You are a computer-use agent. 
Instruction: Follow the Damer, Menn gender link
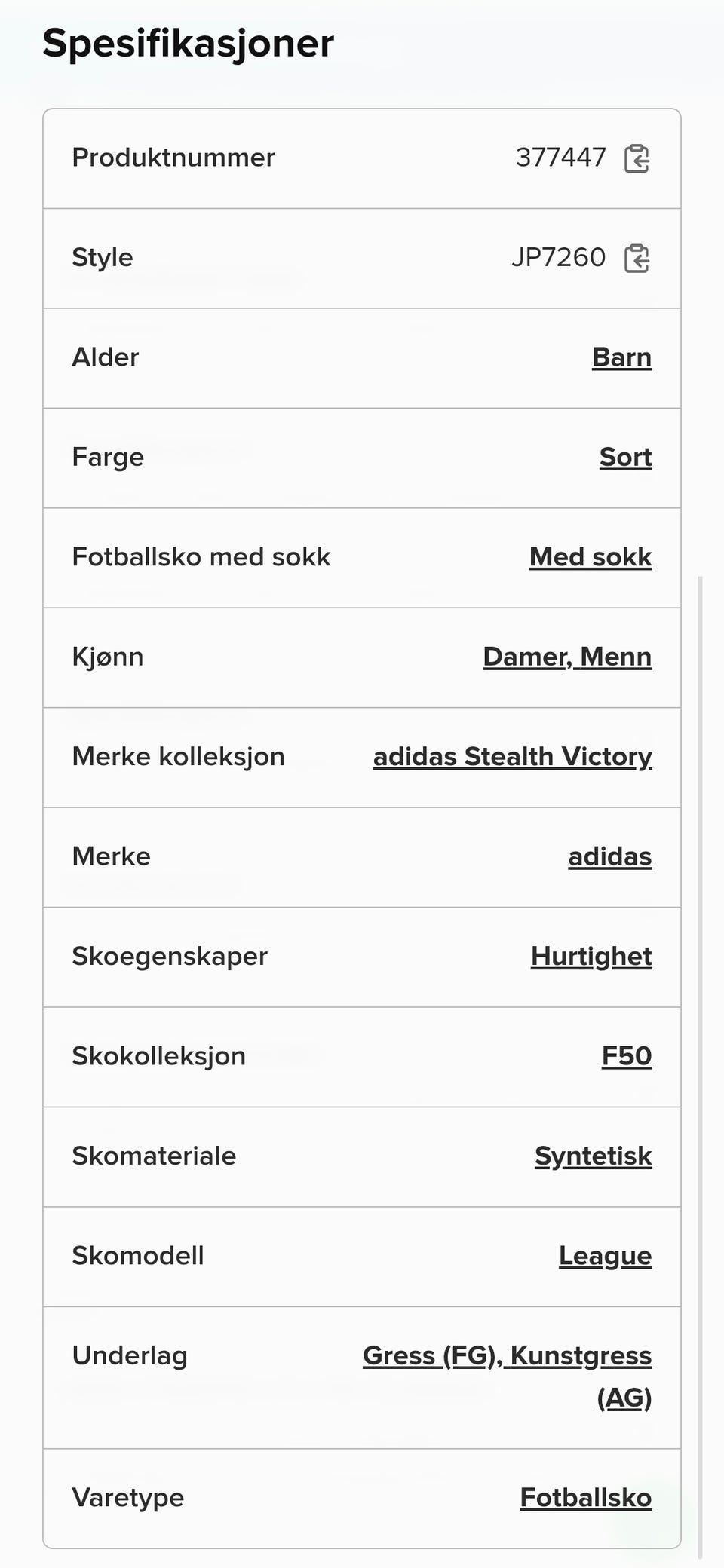pos(567,657)
